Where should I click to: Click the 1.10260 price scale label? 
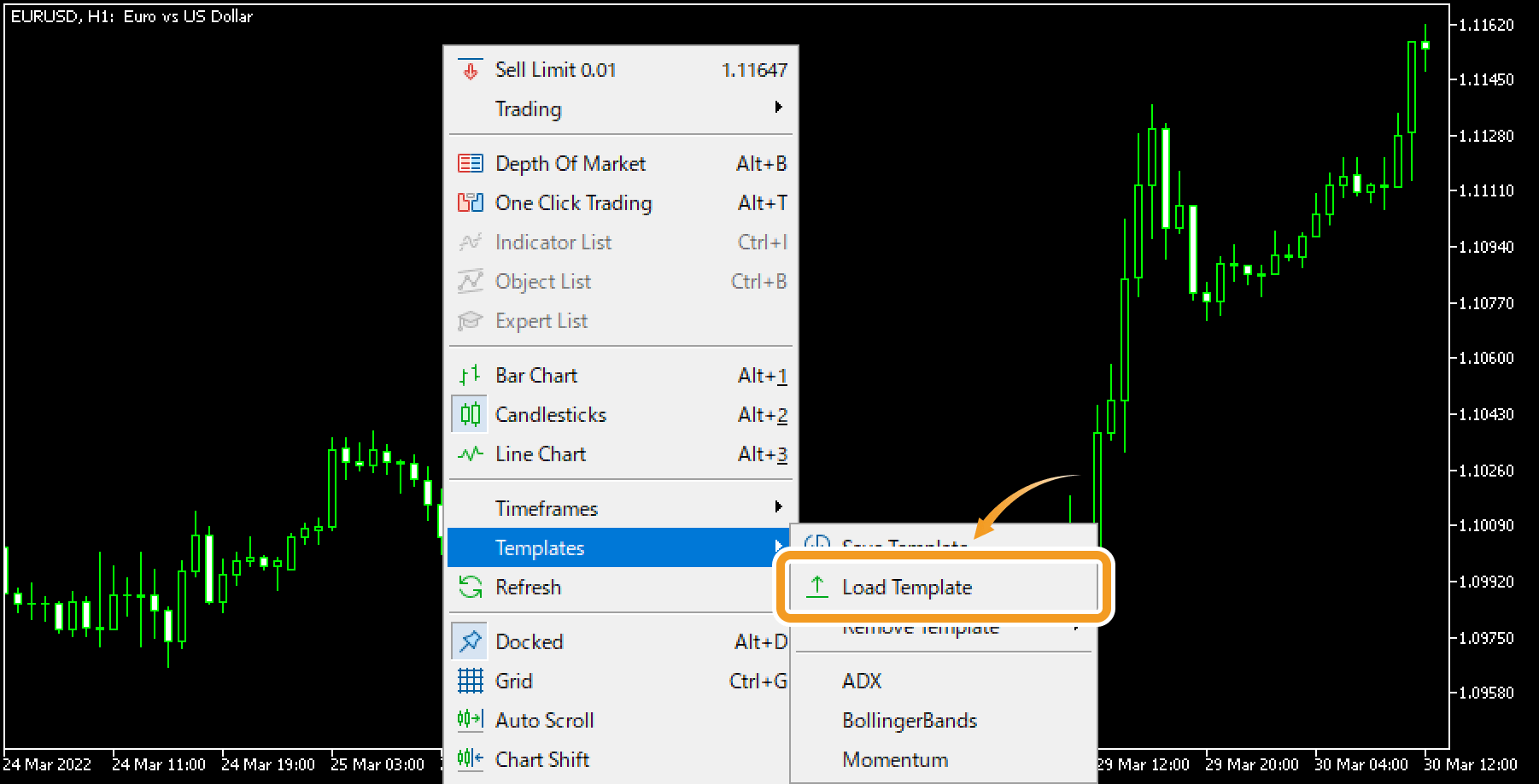1486,471
